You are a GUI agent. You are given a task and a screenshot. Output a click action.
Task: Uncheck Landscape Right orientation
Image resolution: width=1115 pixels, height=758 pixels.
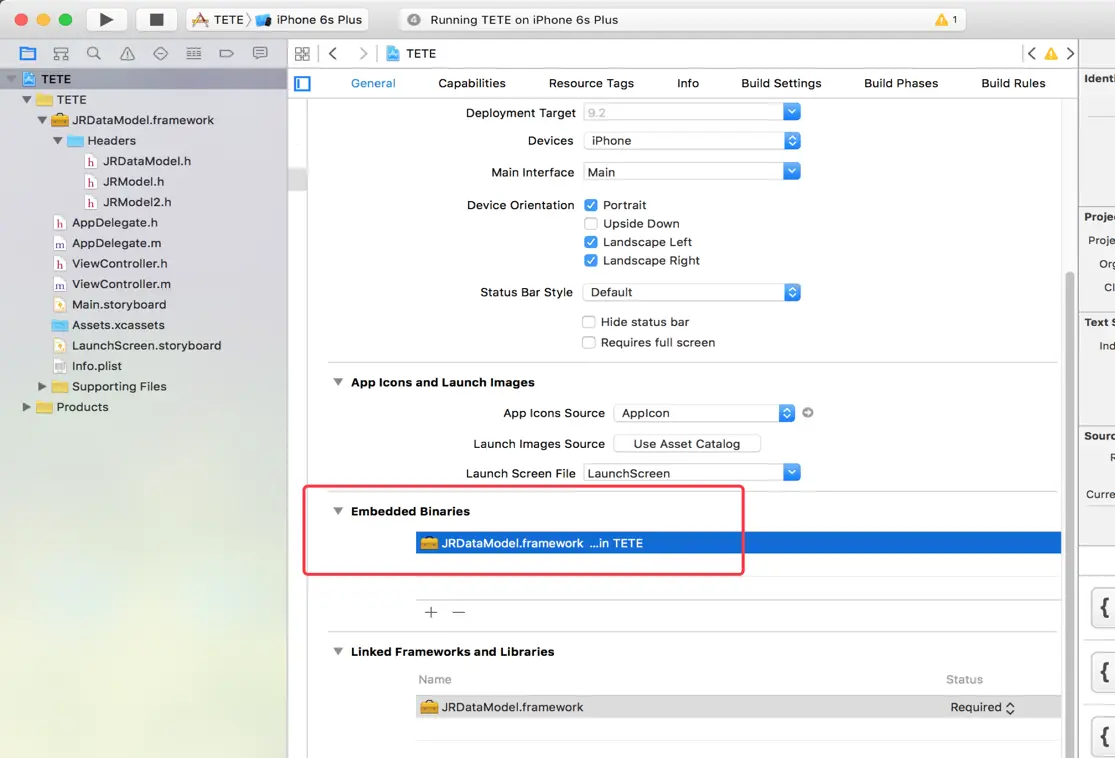pos(590,260)
